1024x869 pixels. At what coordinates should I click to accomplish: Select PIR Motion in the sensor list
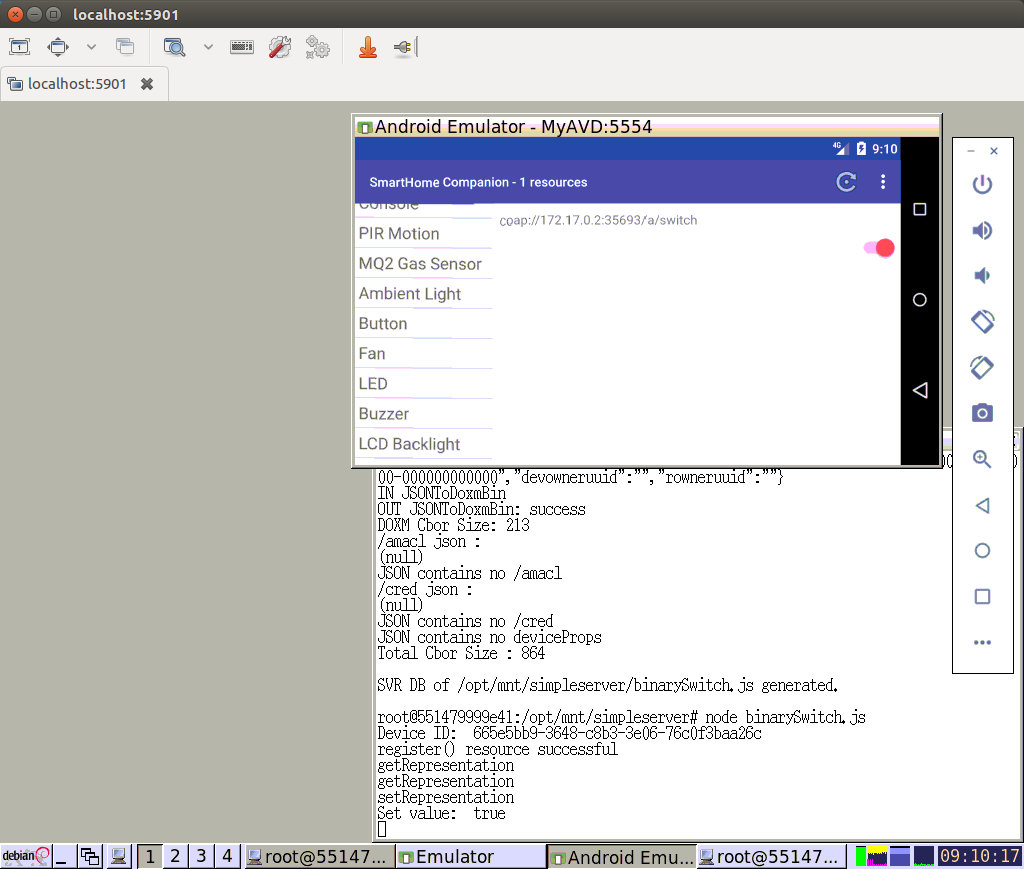pos(424,234)
